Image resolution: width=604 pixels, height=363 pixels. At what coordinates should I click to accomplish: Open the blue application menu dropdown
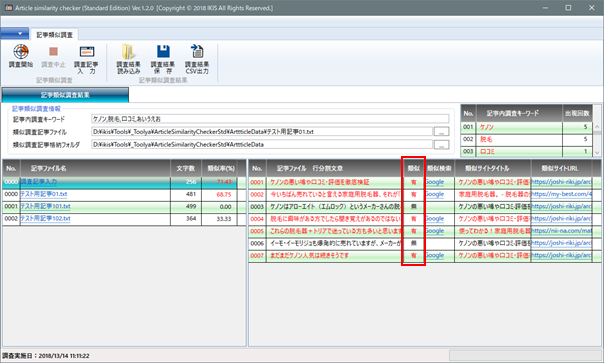pos(15,34)
